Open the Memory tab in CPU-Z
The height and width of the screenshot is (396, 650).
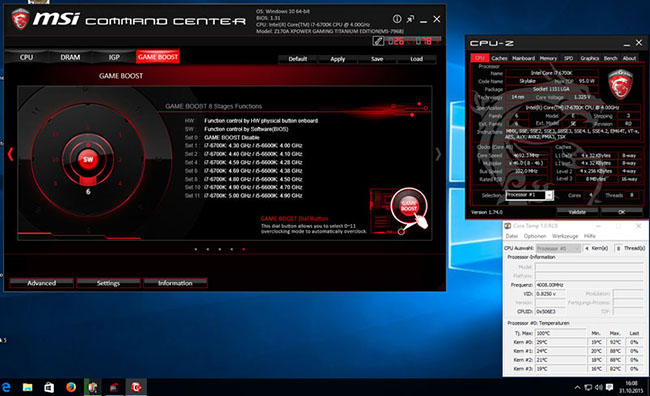click(x=548, y=58)
